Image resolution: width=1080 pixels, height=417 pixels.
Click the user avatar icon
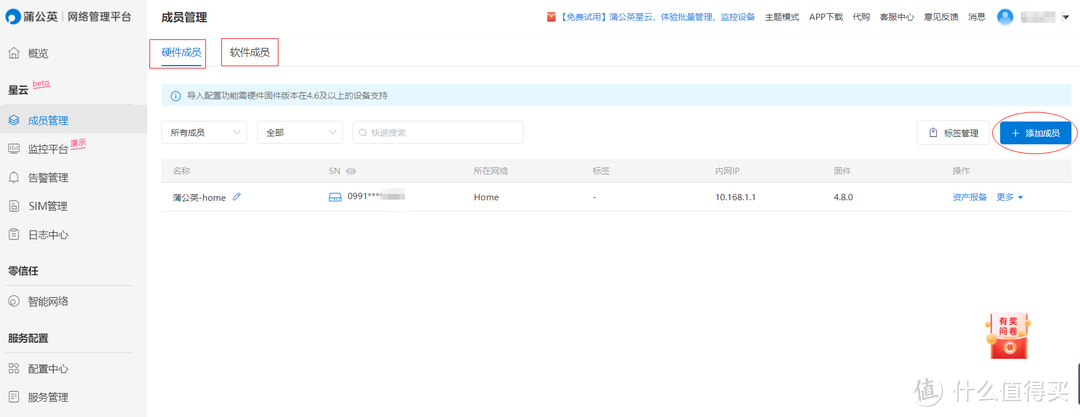click(1006, 17)
